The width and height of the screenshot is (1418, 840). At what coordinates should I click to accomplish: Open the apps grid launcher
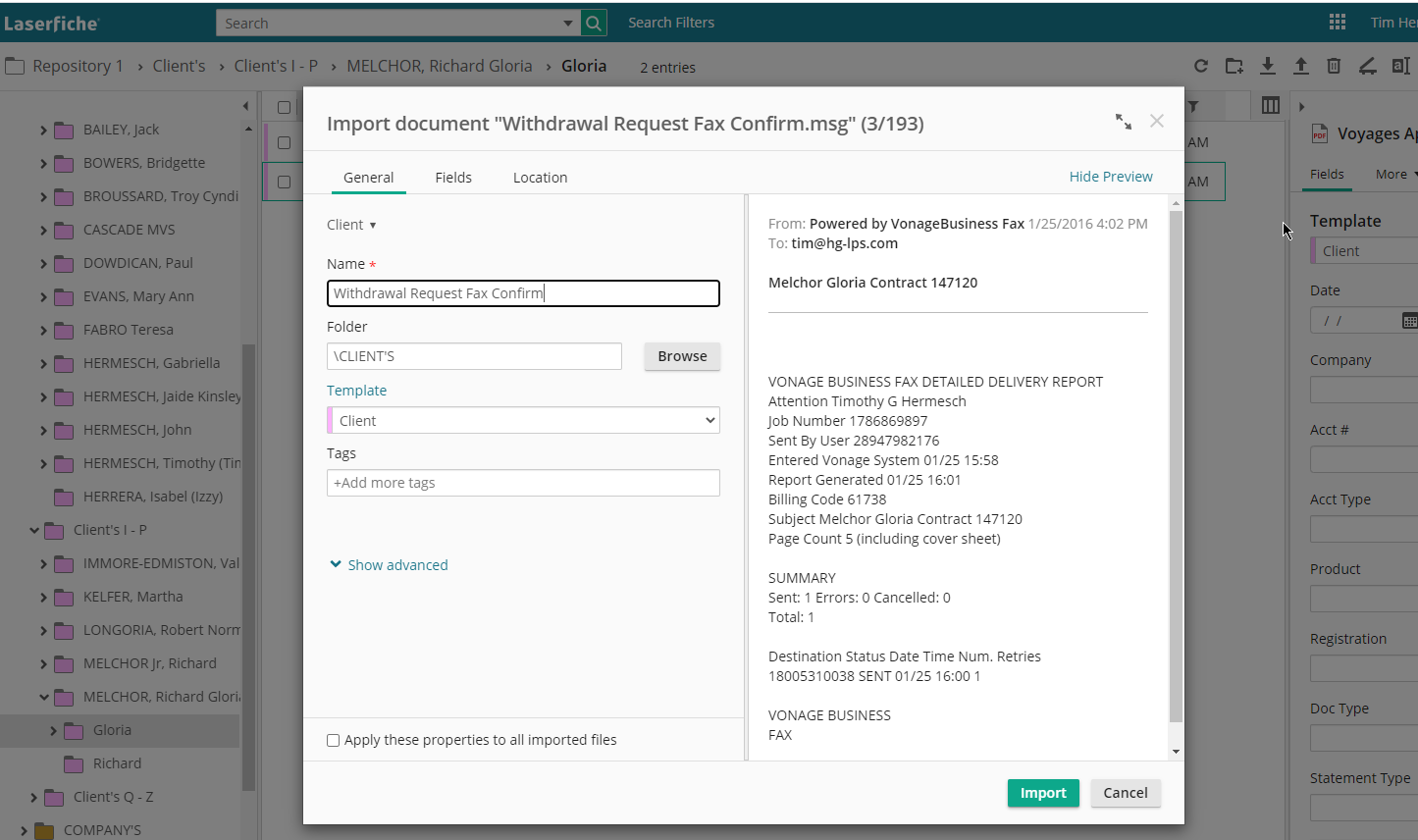click(x=1338, y=23)
